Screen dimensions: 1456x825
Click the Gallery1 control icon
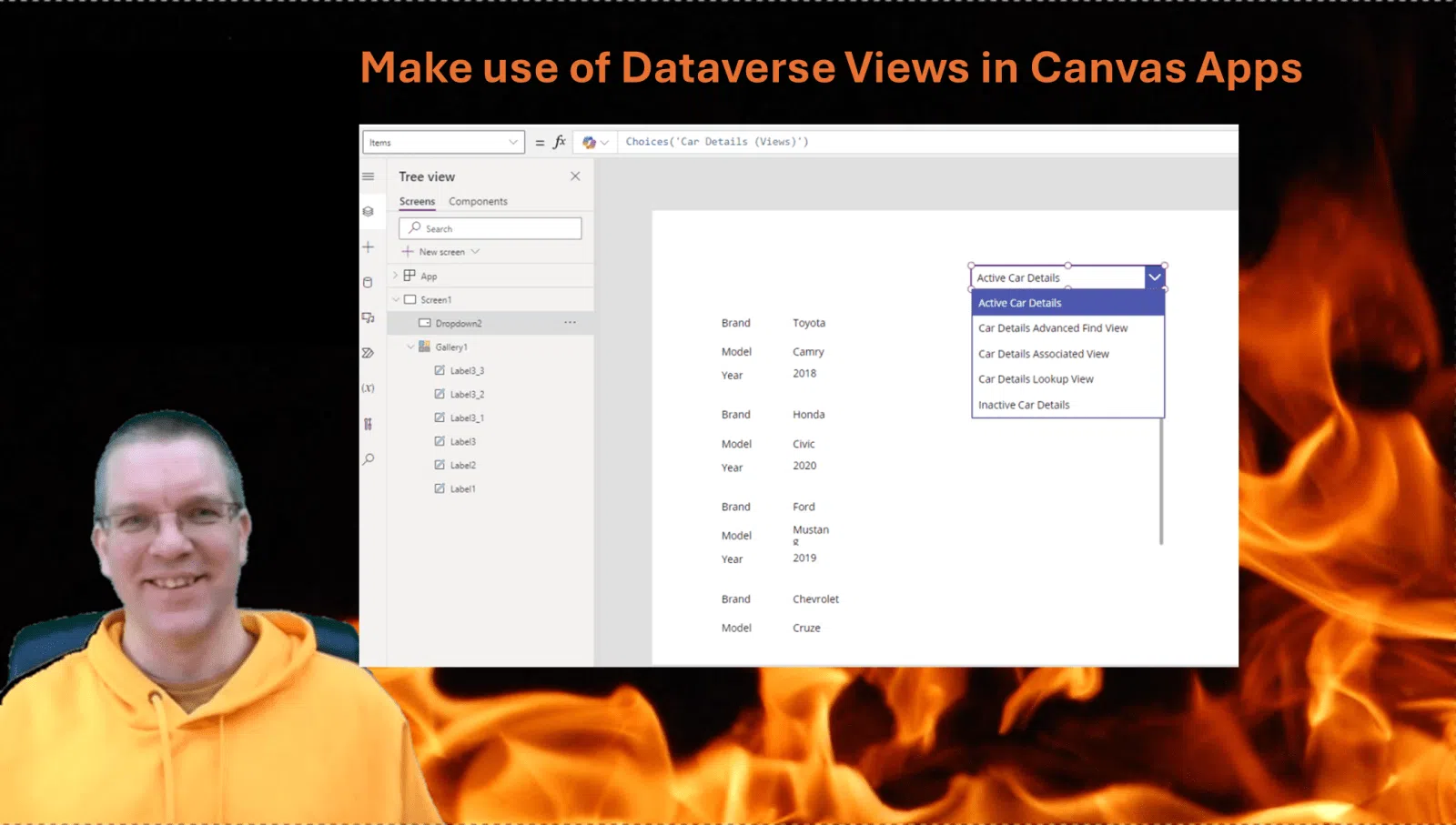[424, 347]
